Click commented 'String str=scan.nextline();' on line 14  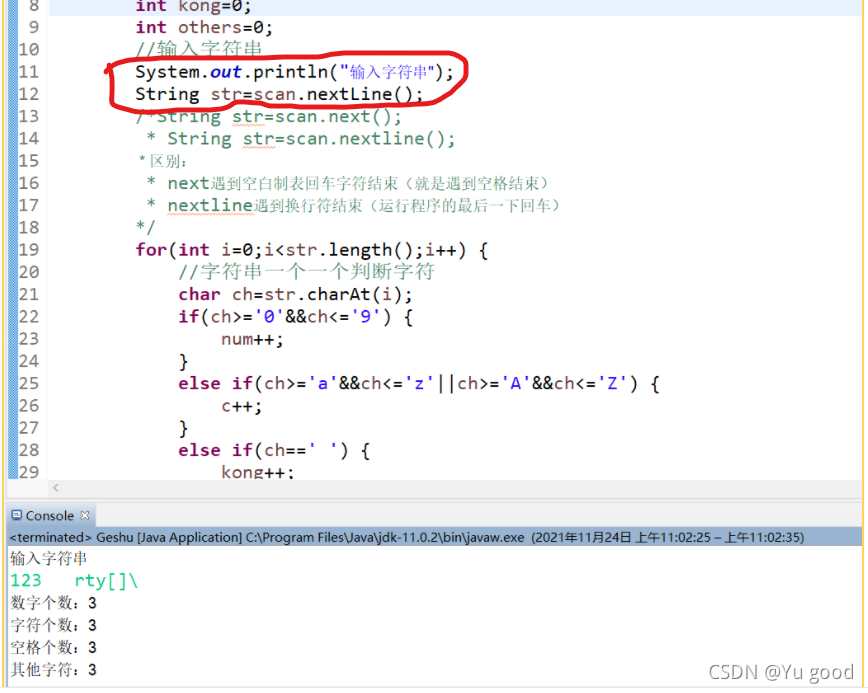coord(311,138)
